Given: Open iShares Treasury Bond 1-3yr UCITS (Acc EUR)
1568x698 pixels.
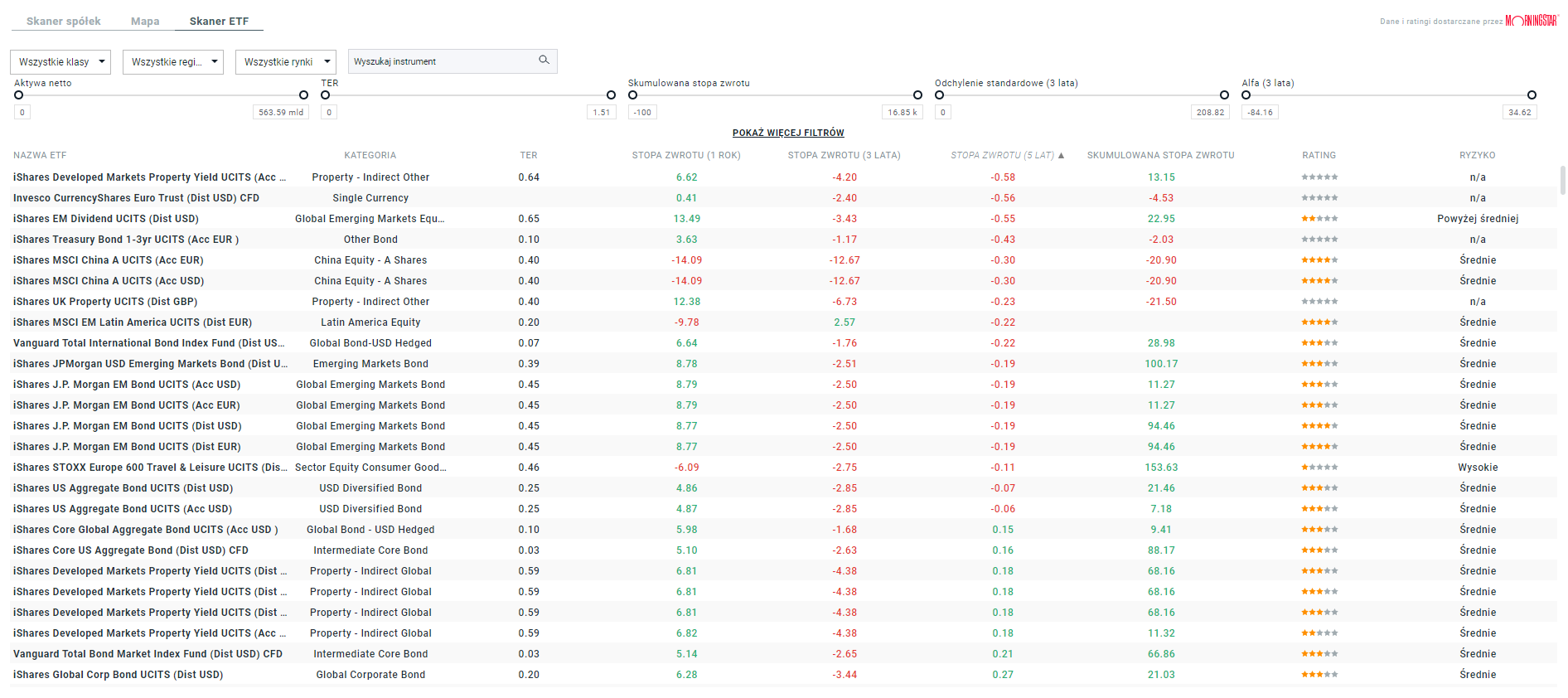Looking at the screenshot, I should pos(126,240).
